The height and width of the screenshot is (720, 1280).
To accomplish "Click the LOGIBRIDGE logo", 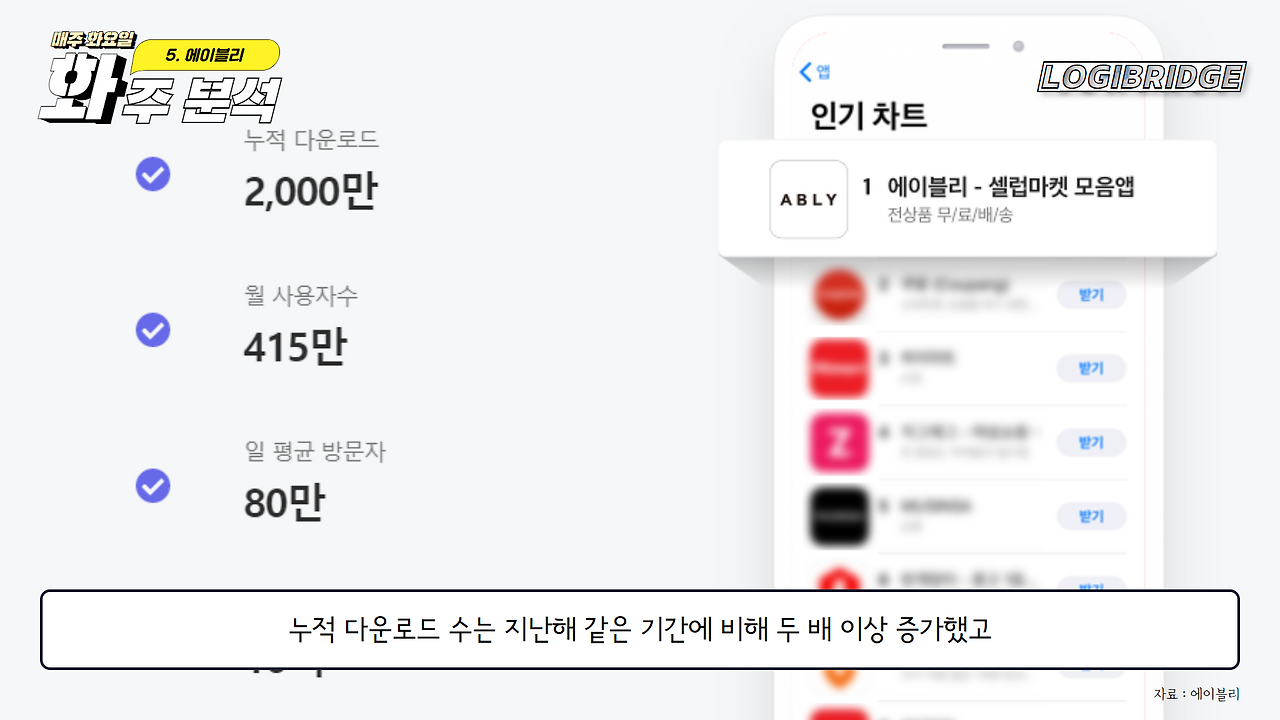I will tap(1142, 77).
